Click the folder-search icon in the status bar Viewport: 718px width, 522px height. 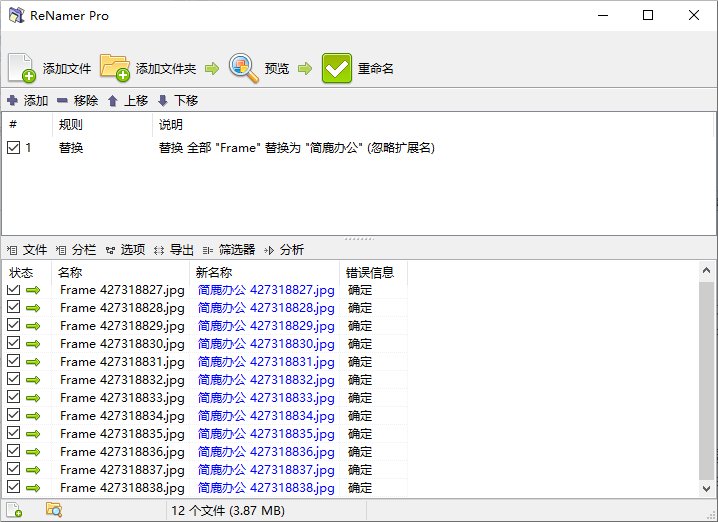point(54,510)
